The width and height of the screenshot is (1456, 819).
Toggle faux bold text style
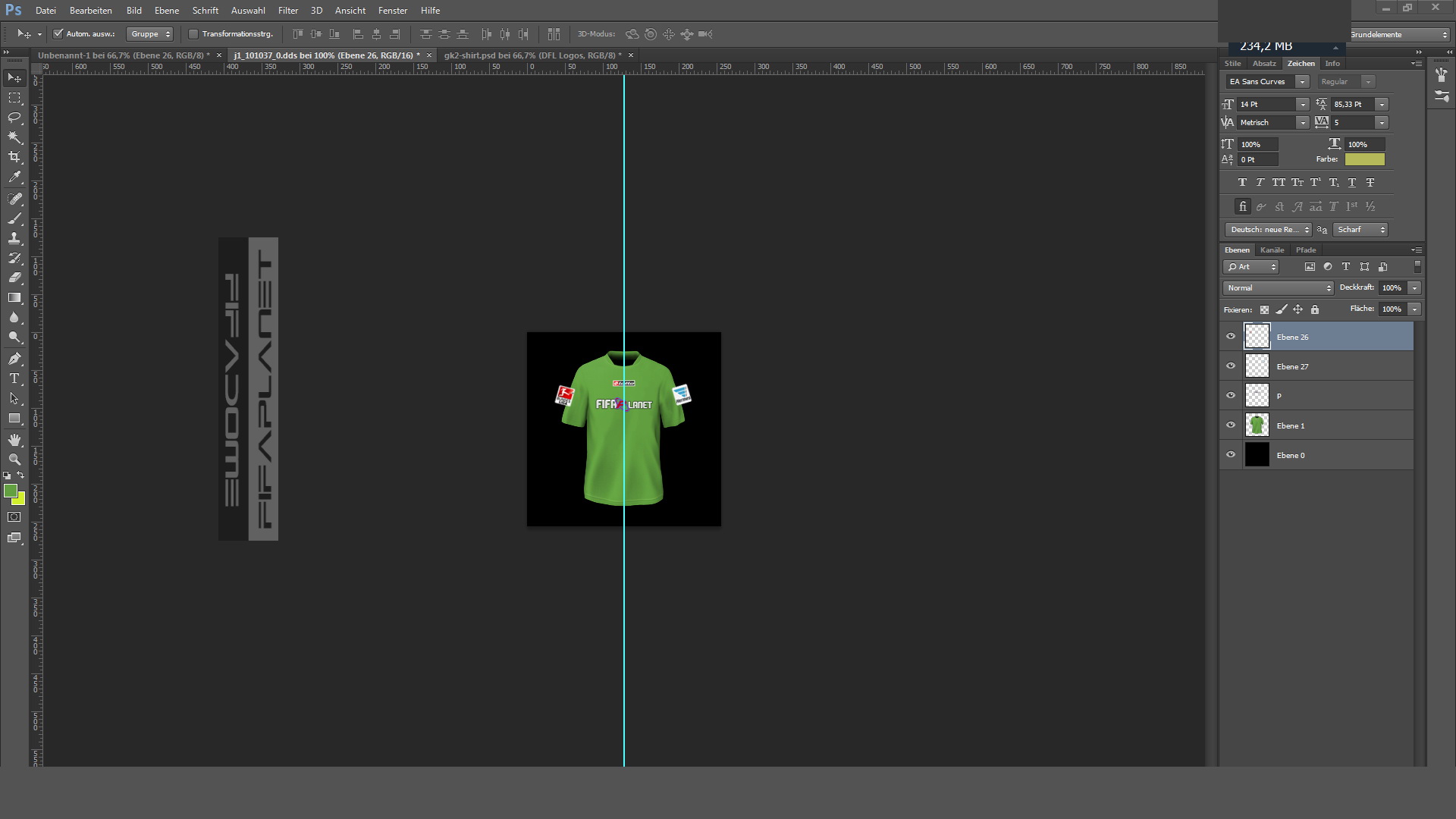click(1242, 183)
